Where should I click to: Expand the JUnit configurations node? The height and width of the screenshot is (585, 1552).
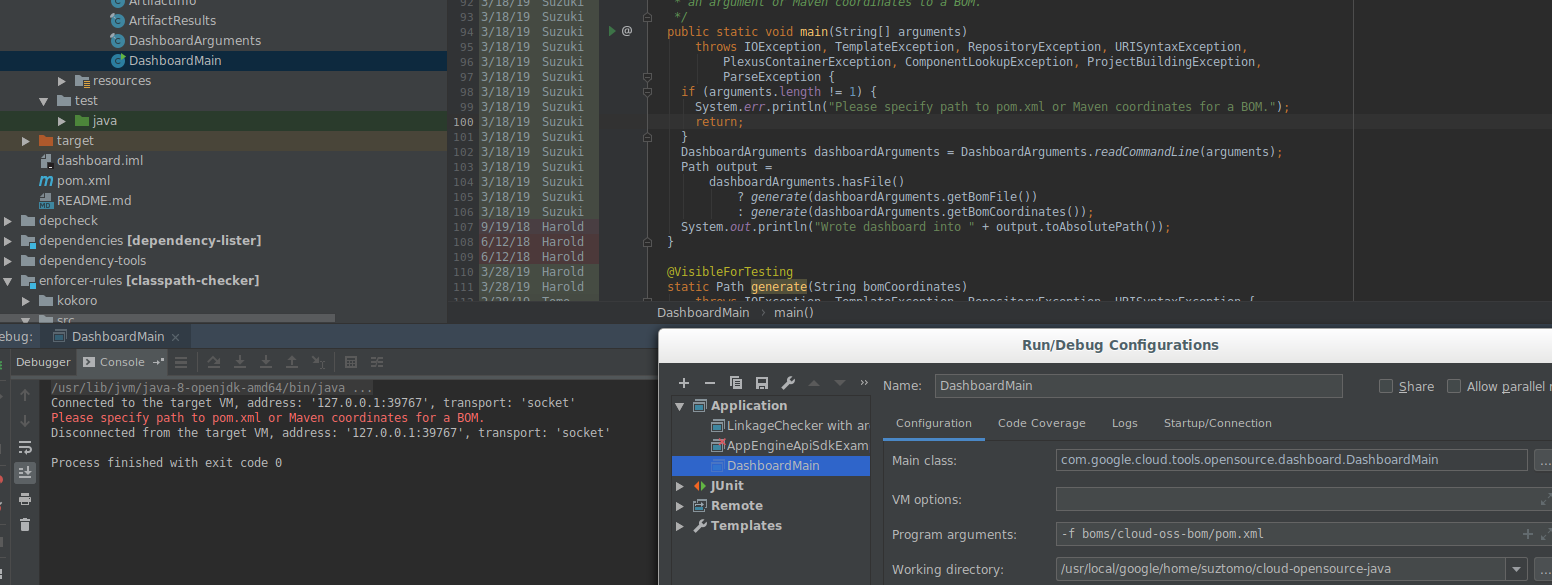click(x=680, y=485)
